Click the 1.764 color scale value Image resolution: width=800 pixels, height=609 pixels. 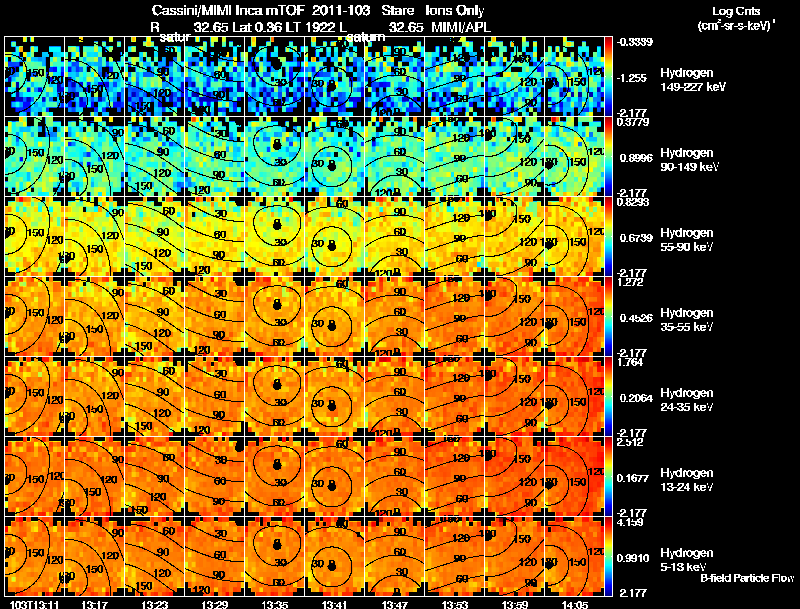point(630,363)
